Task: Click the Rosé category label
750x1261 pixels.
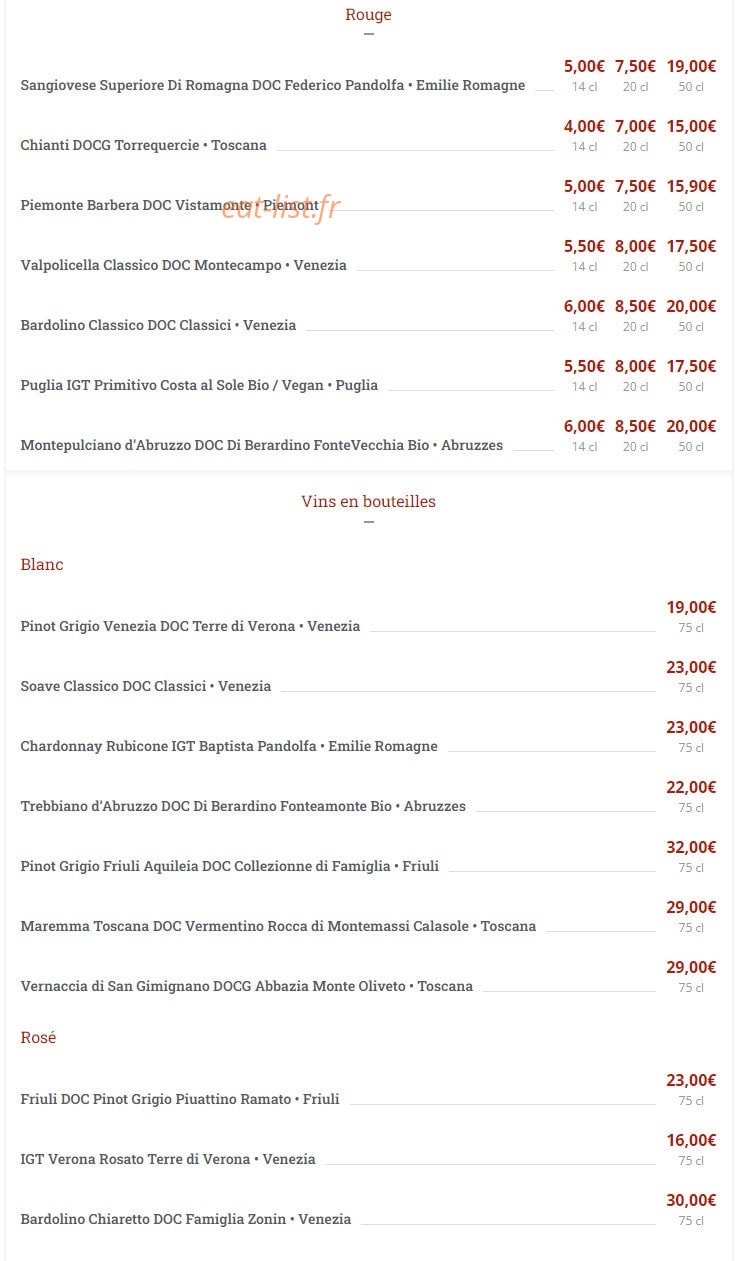Action: coord(38,1037)
